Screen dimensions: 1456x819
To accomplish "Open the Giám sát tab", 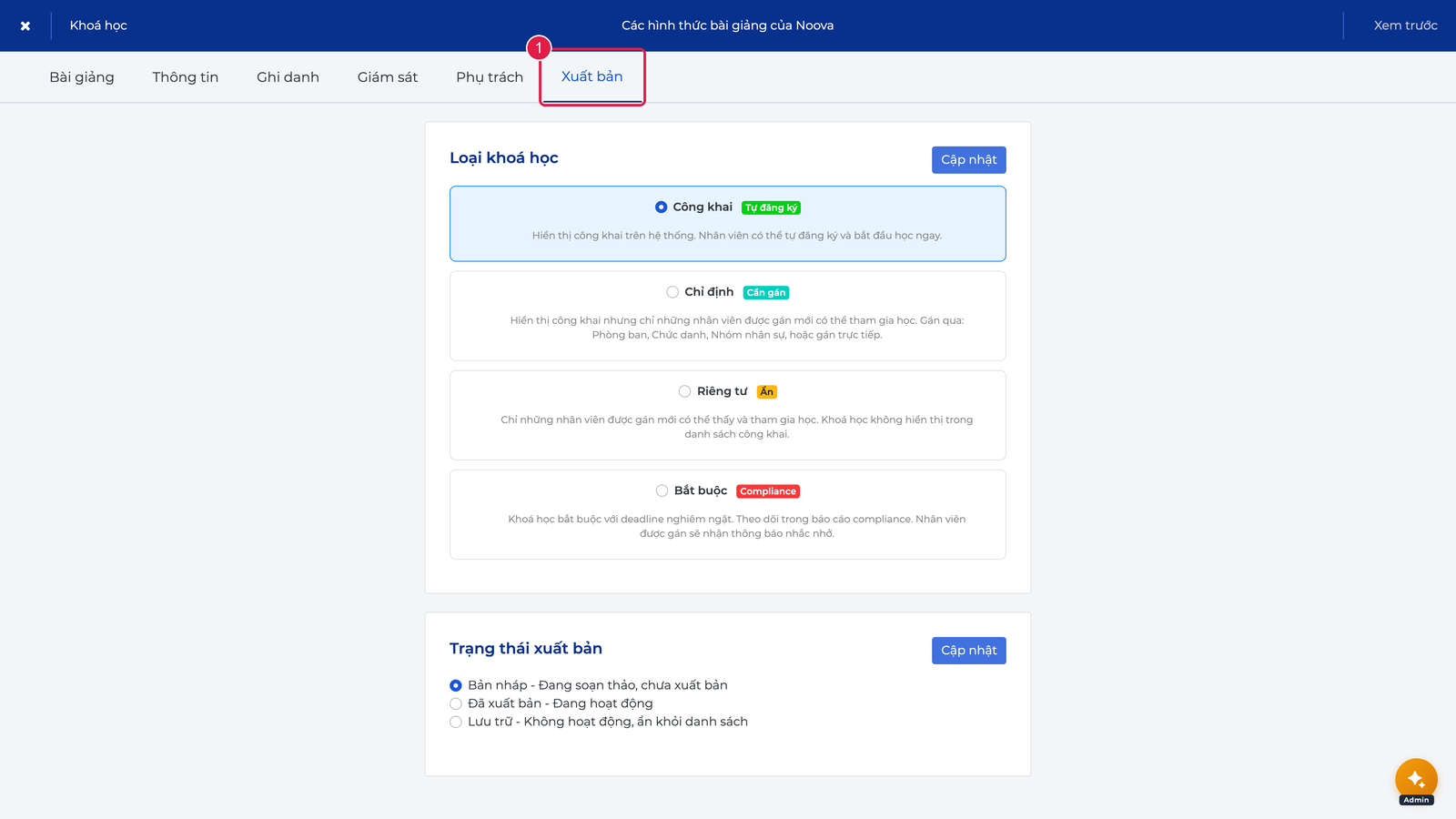I will coord(388,77).
